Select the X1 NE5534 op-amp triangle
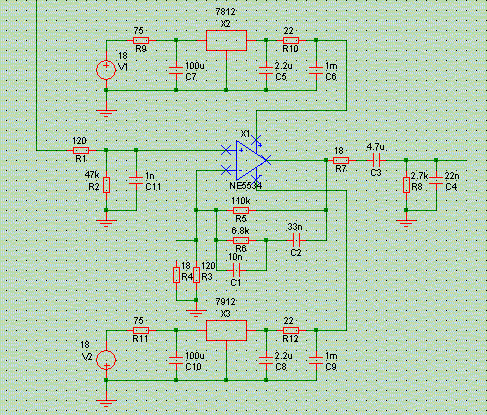 coord(251,161)
